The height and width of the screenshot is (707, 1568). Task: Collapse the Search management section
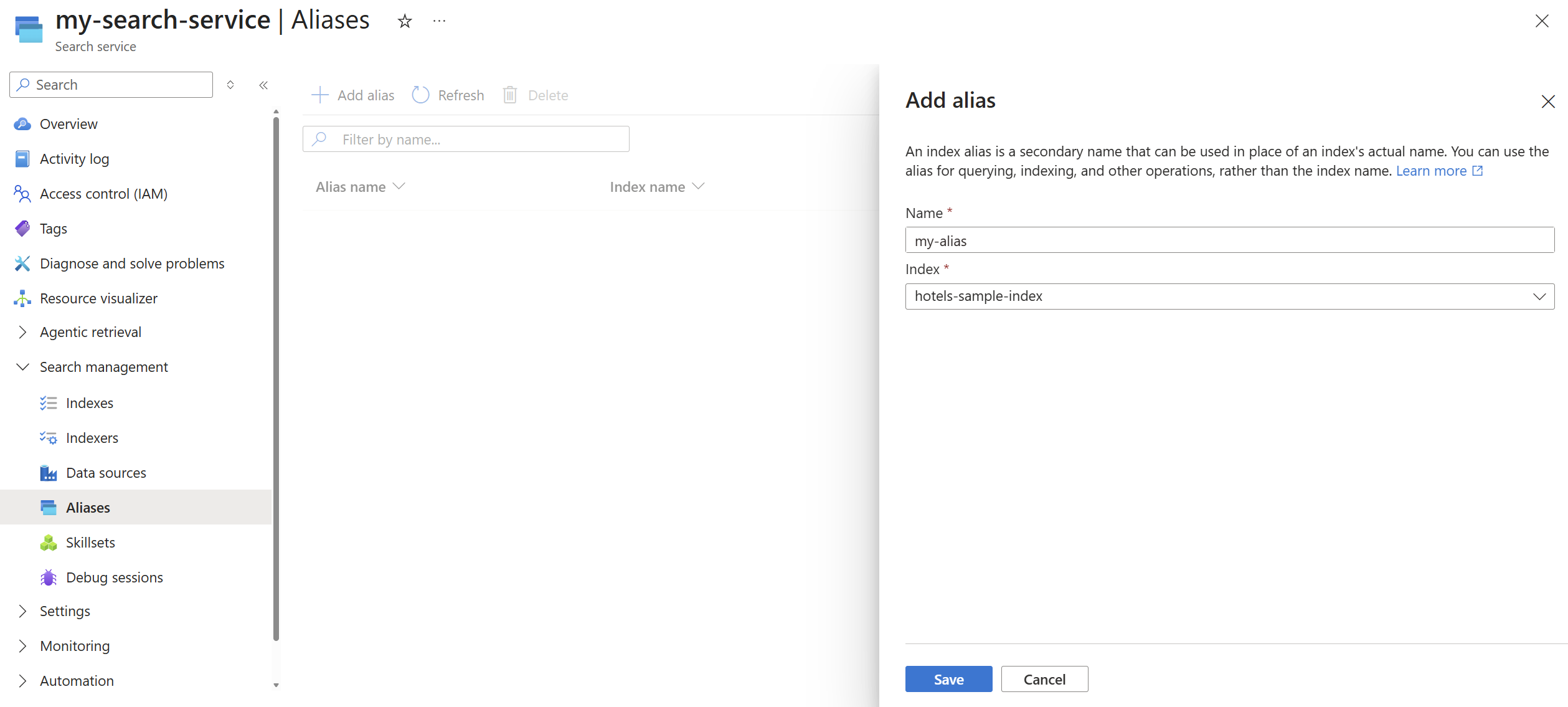pyautogui.click(x=22, y=367)
